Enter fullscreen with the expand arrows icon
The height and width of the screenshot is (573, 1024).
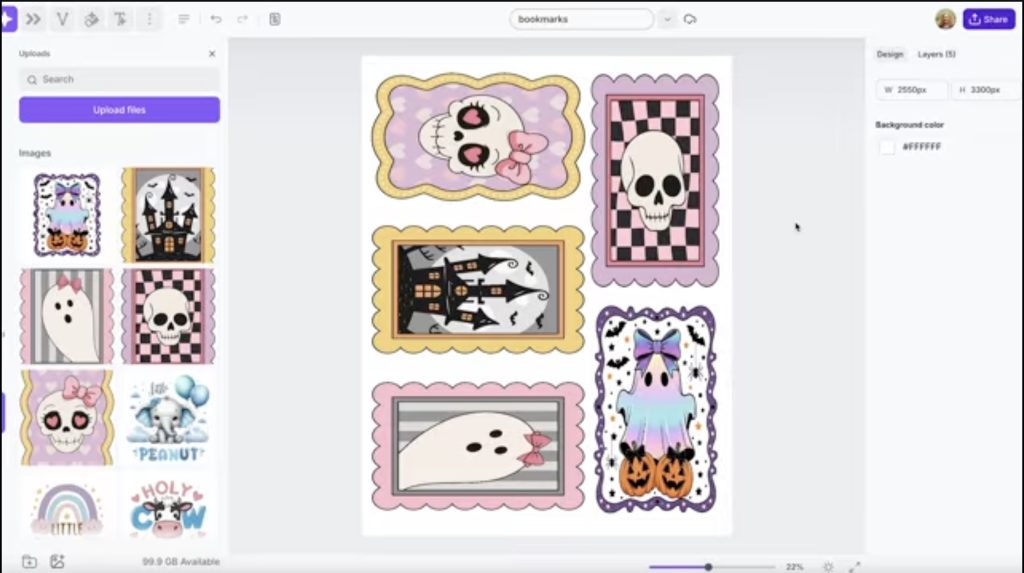[x=855, y=566]
